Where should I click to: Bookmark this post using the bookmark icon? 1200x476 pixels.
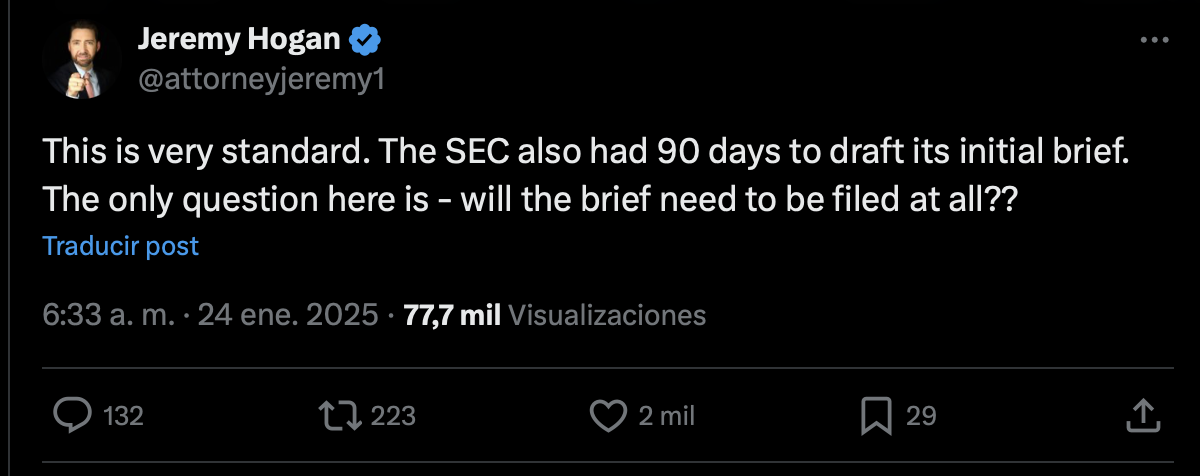click(x=877, y=415)
